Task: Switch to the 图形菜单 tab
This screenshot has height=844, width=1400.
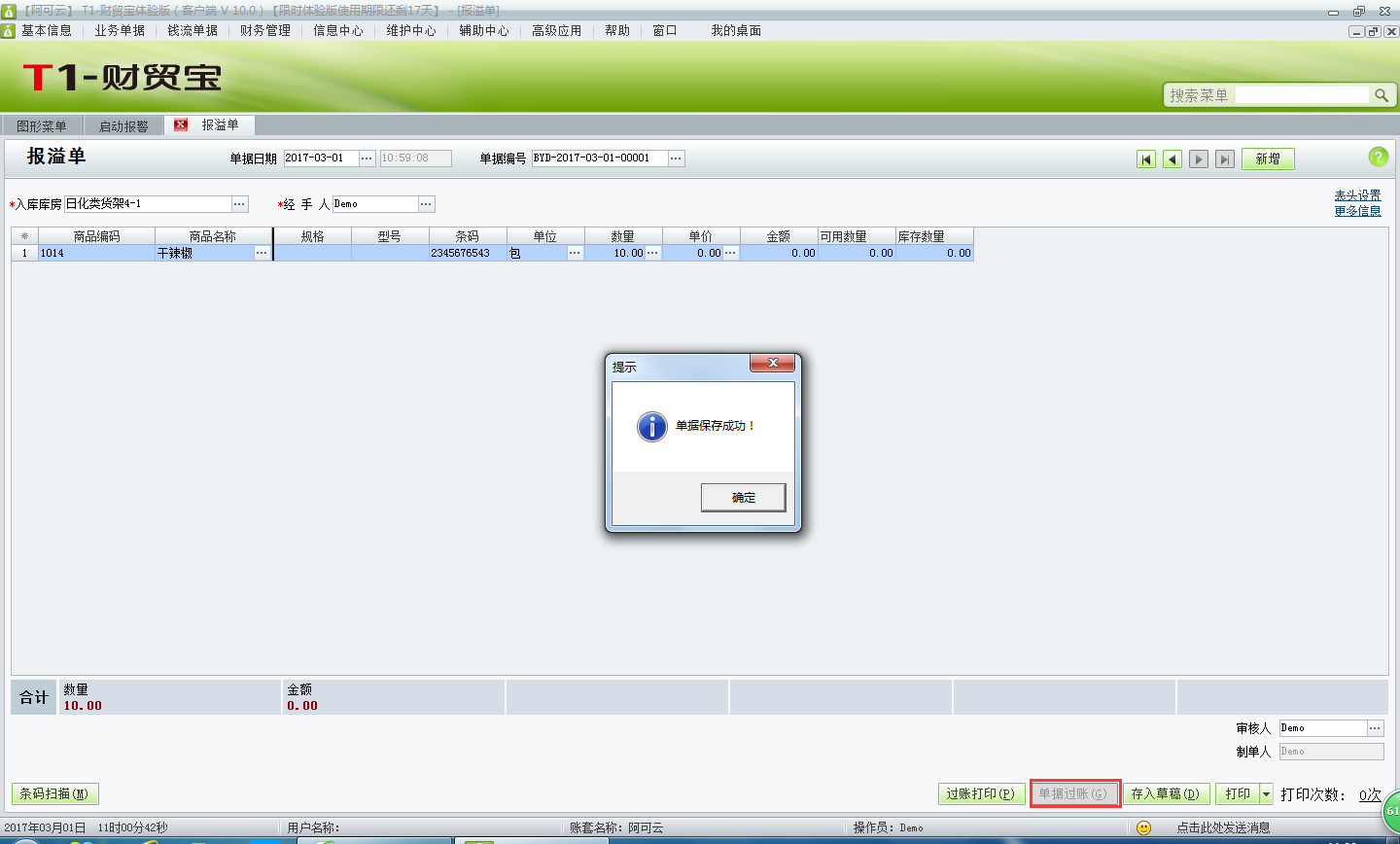Action: [x=42, y=126]
